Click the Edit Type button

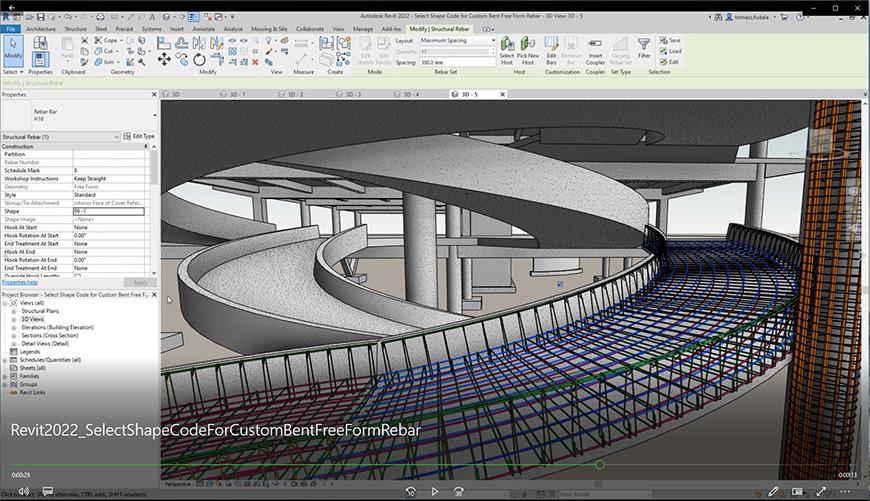(139, 136)
